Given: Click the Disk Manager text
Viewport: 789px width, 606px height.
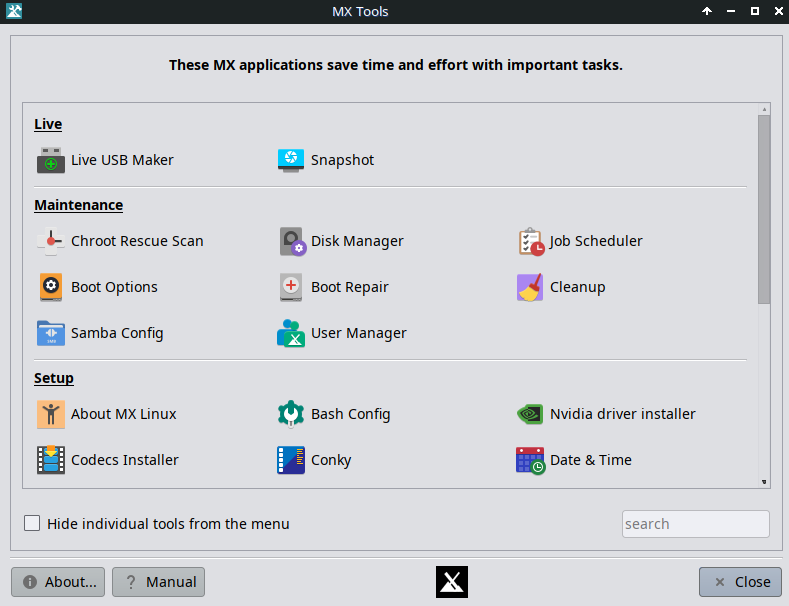Looking at the screenshot, I should click(357, 241).
